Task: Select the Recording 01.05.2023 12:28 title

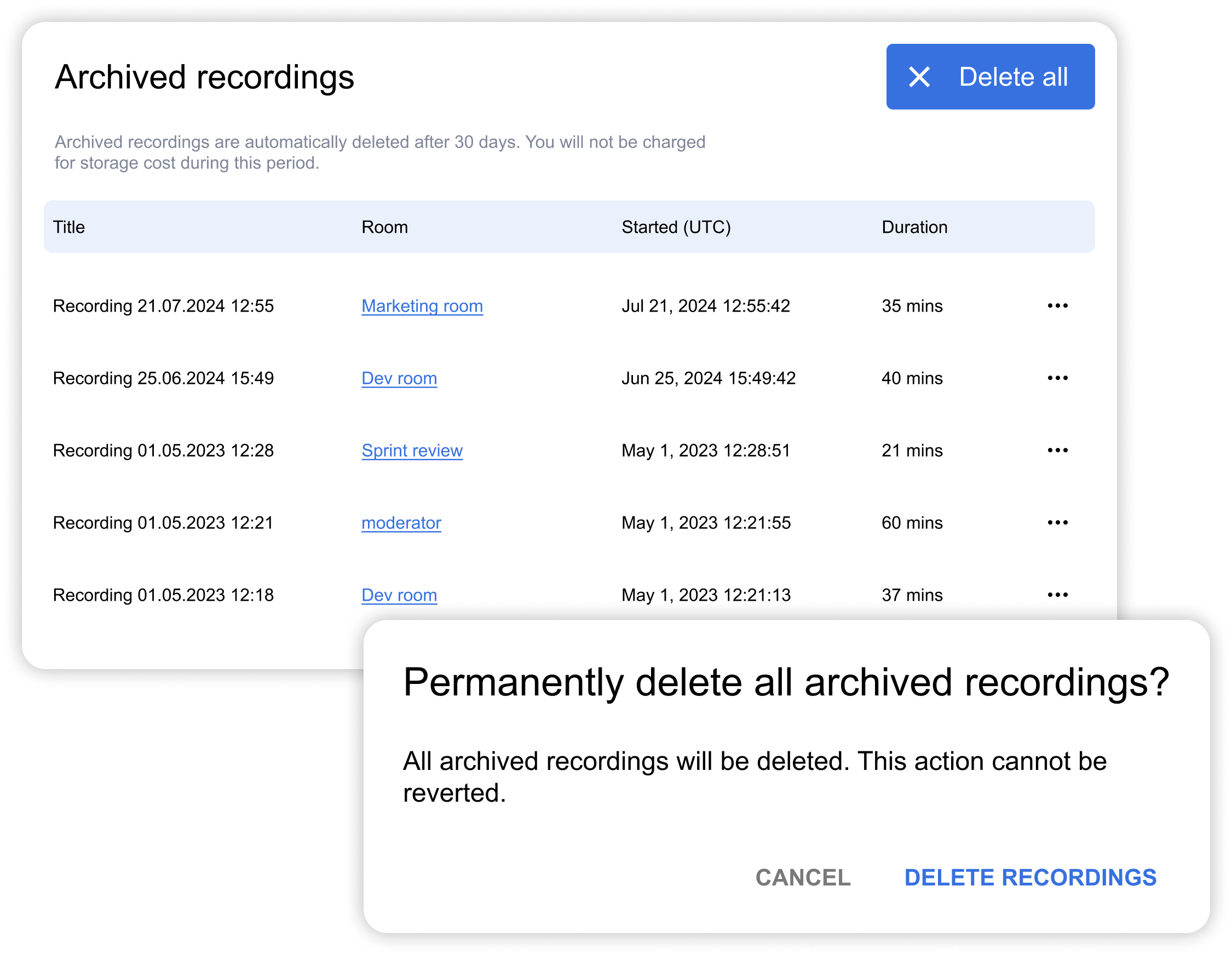Action: click(x=163, y=450)
